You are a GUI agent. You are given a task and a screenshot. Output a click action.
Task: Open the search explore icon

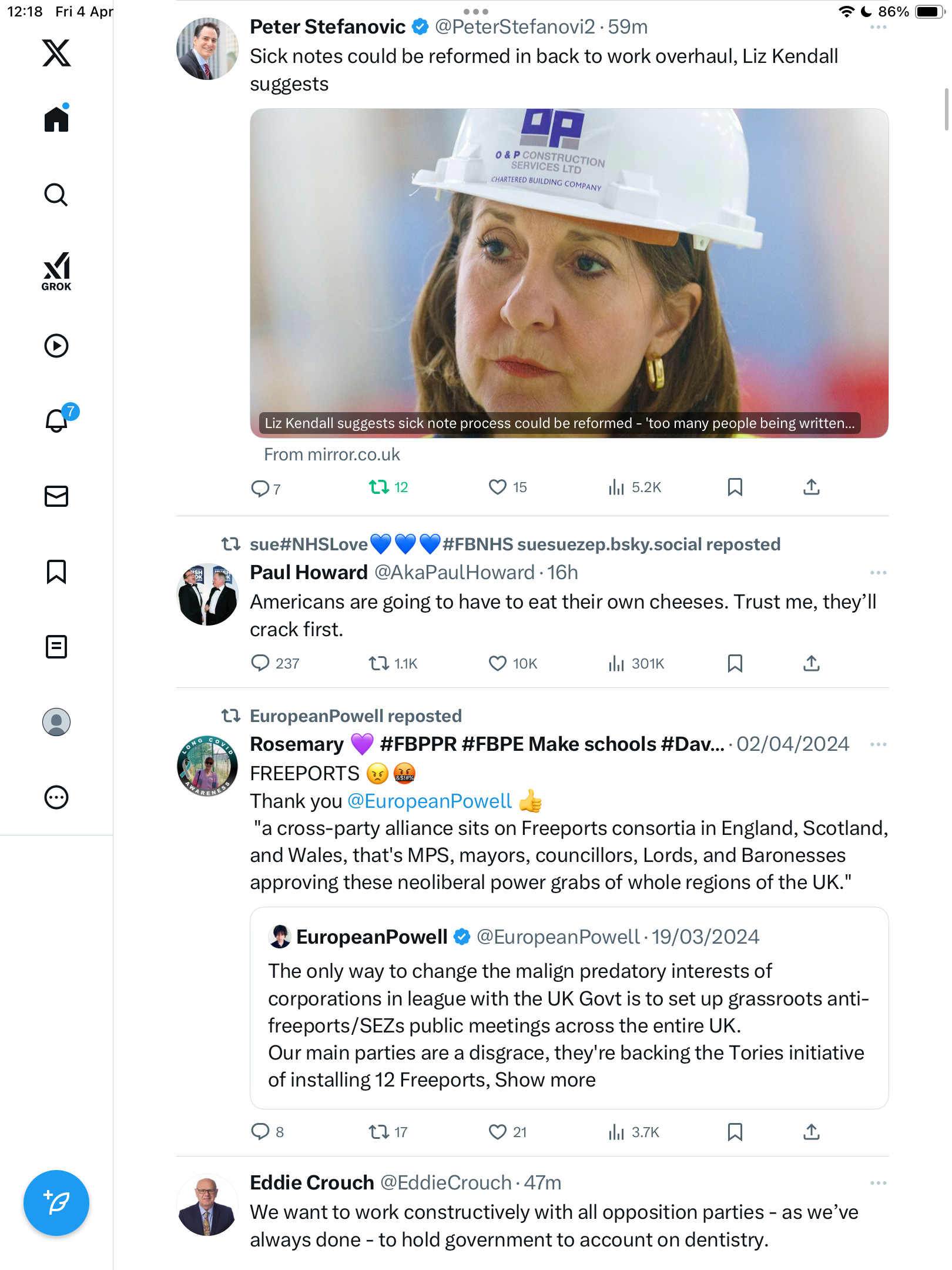click(56, 195)
